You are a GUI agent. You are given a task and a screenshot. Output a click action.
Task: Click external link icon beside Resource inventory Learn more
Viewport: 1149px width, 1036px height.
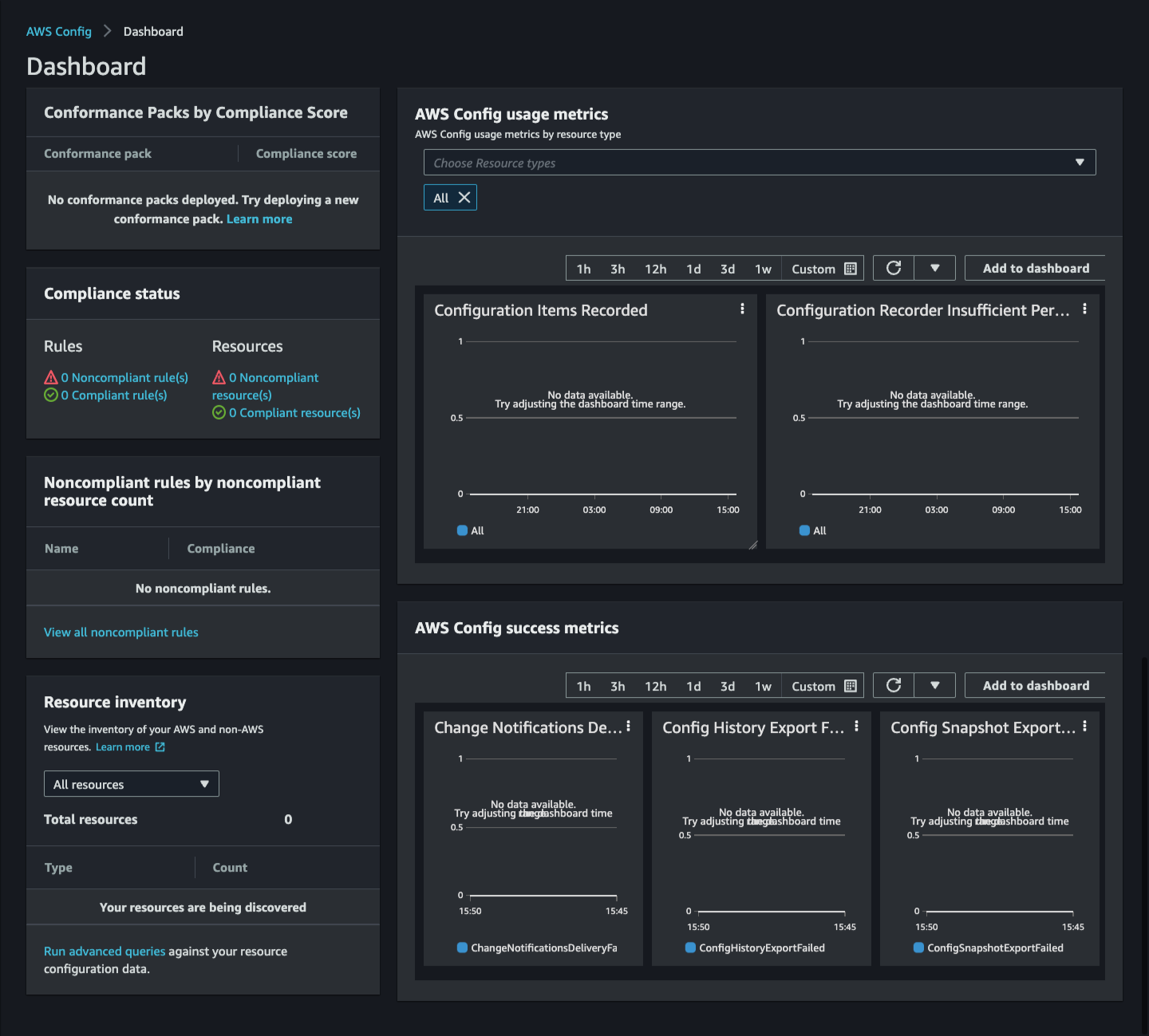(x=160, y=747)
